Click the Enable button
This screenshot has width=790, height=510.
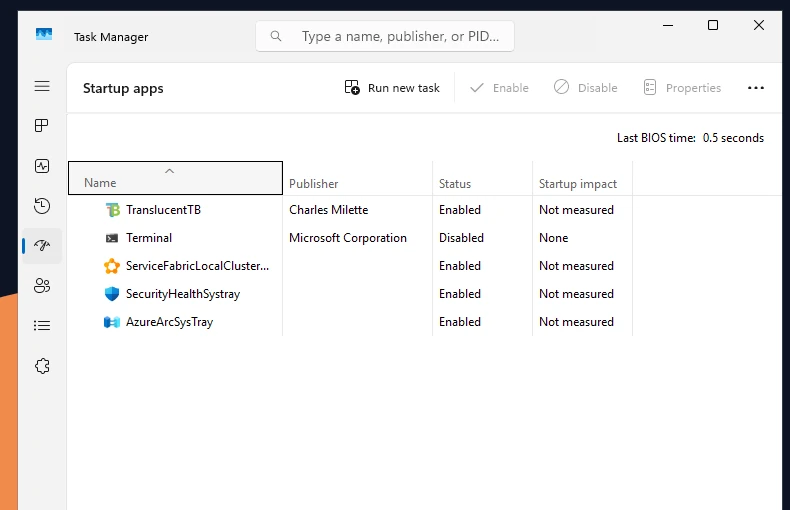click(x=499, y=88)
